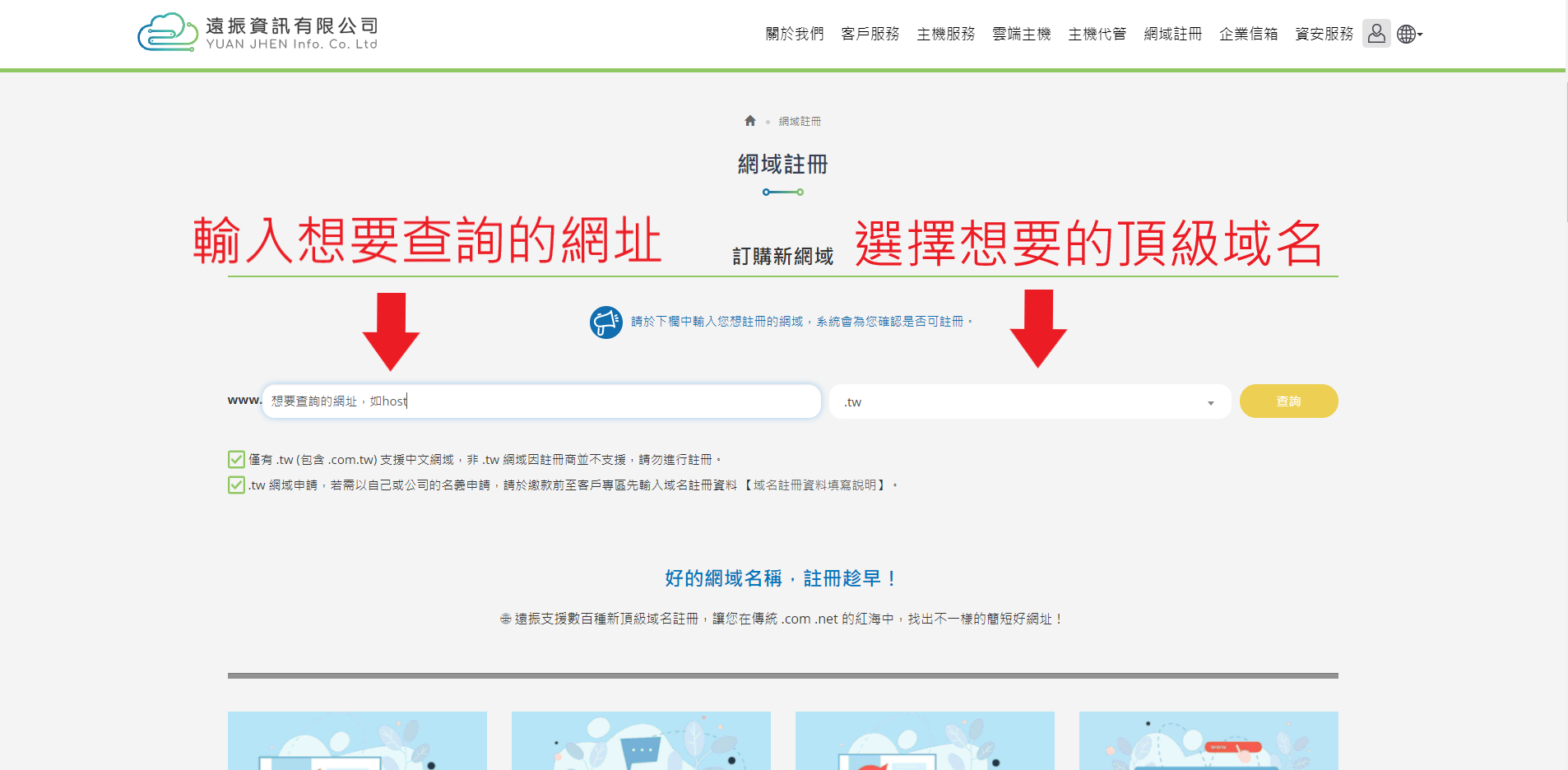This screenshot has width=1568, height=770.
Task: Click the third illustration card thumbnail
Action: coord(925,740)
